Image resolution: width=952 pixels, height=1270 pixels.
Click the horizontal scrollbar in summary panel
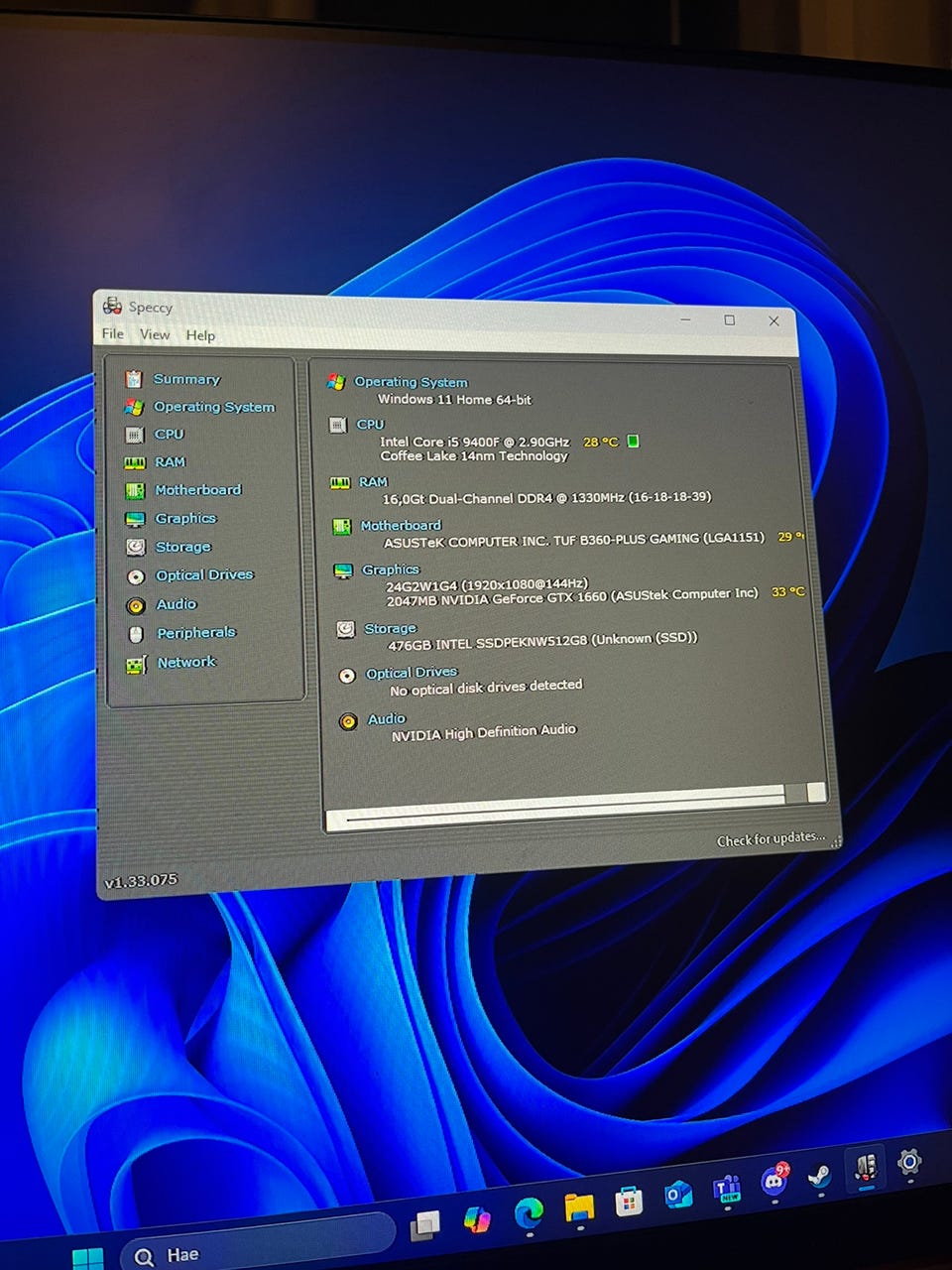click(x=576, y=805)
